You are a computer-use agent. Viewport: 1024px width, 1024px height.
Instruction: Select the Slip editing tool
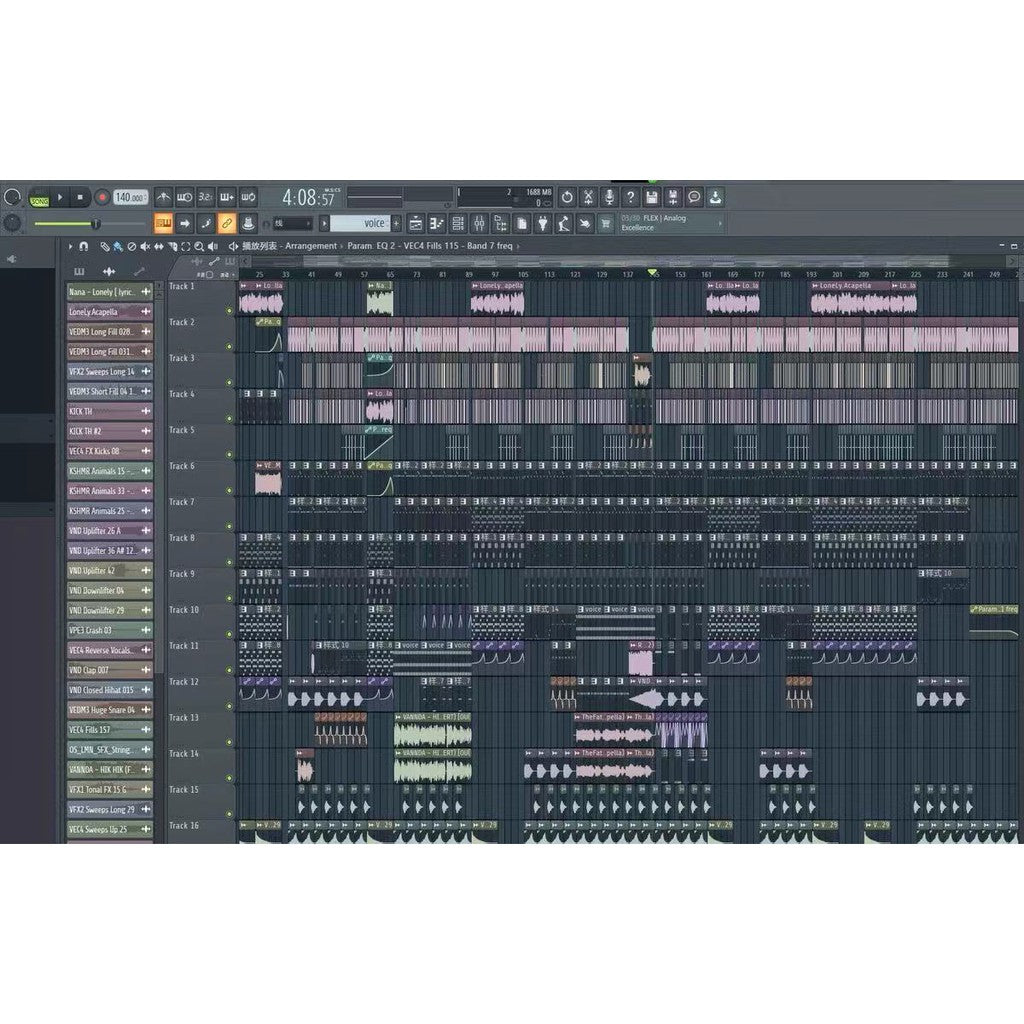(160, 247)
